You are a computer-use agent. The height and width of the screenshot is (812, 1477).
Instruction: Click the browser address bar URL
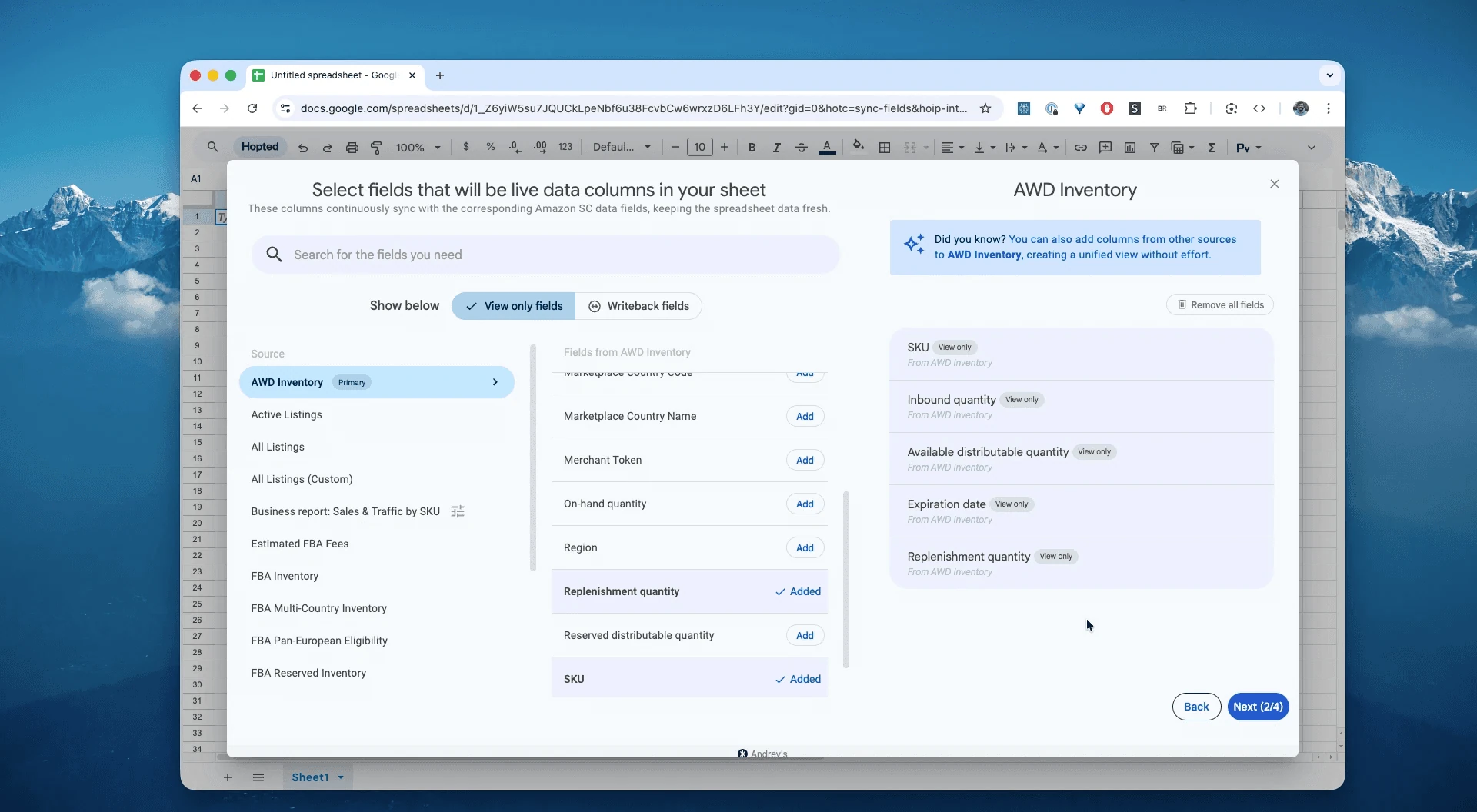click(634, 108)
